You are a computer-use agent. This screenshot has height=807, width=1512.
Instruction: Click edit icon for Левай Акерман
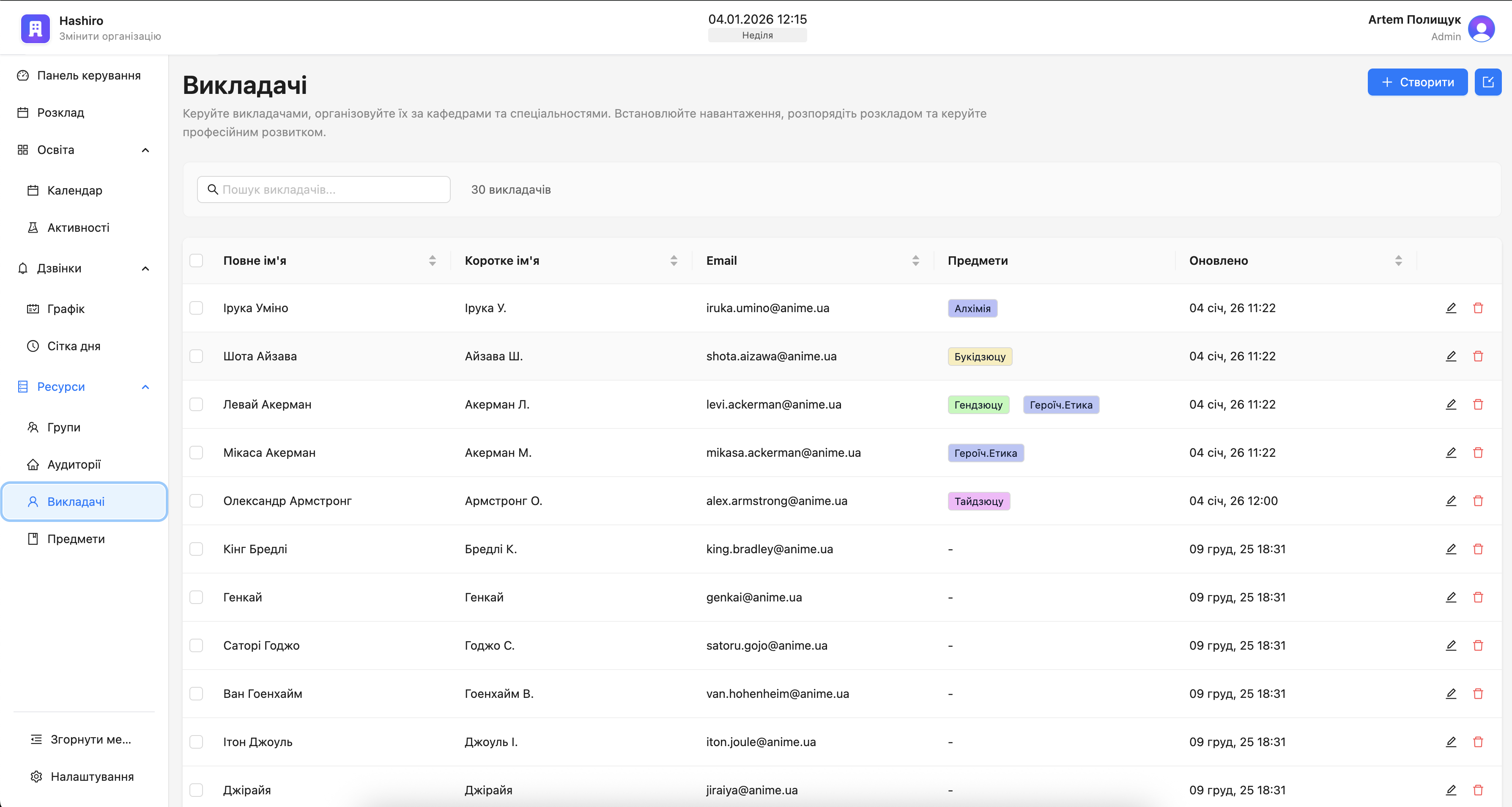[x=1450, y=404]
